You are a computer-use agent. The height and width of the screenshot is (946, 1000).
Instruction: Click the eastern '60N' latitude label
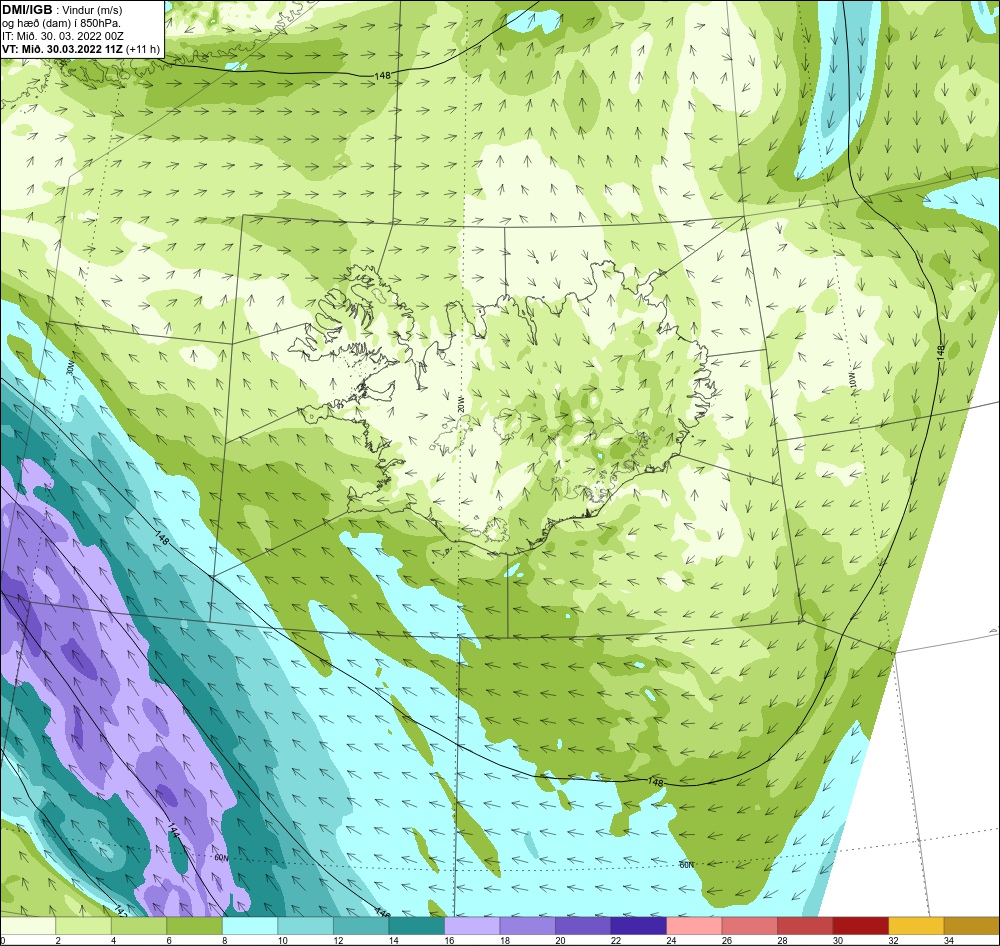686,865
